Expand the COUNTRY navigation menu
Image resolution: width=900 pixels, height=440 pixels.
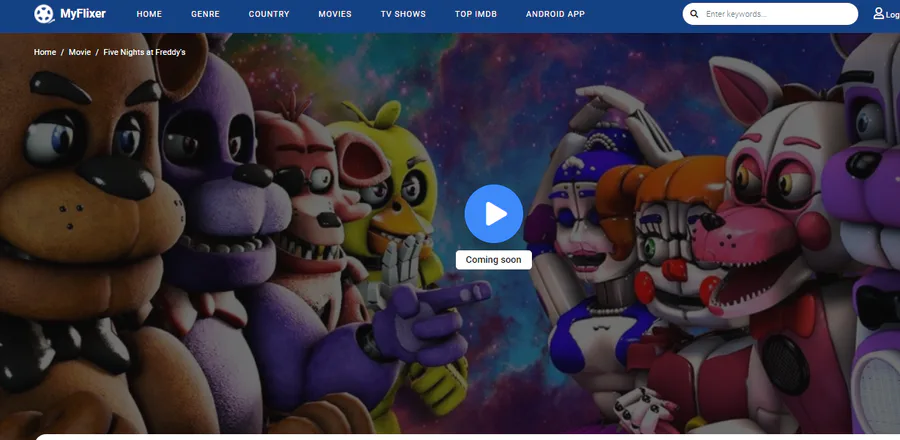(269, 14)
